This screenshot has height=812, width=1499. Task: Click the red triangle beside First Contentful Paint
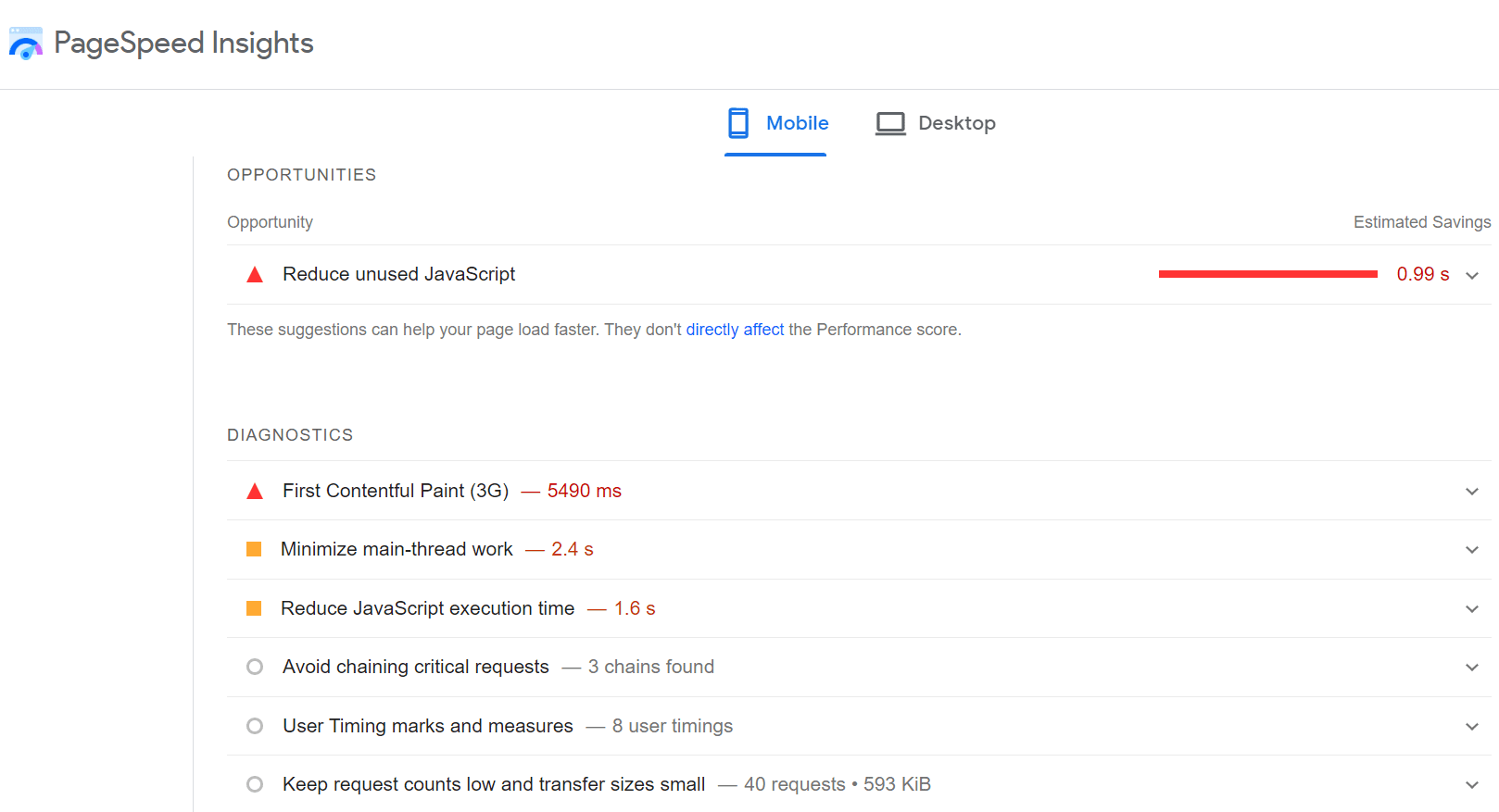[x=254, y=491]
